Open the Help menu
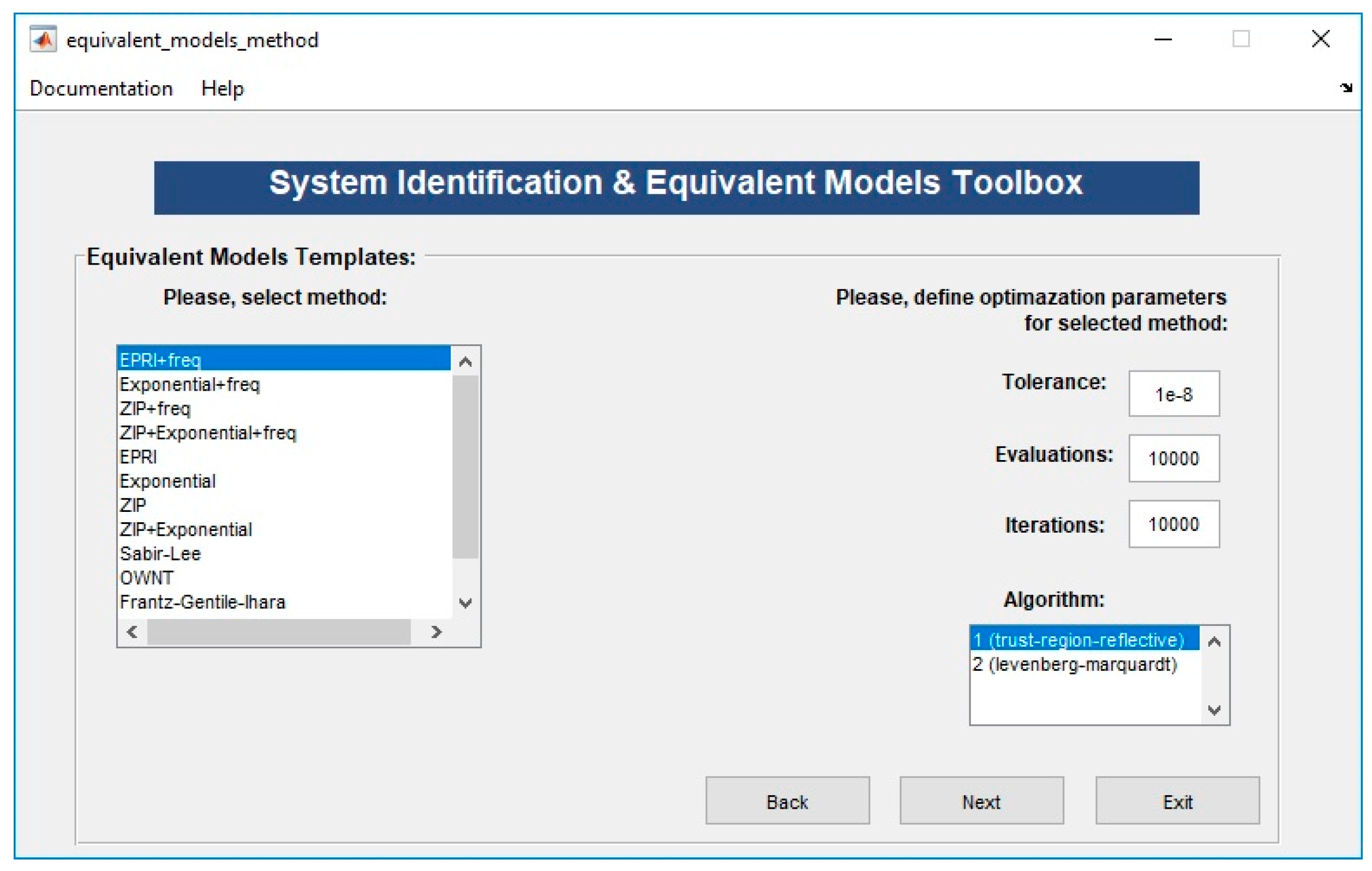This screenshot has height=871, width=1372. [222, 88]
